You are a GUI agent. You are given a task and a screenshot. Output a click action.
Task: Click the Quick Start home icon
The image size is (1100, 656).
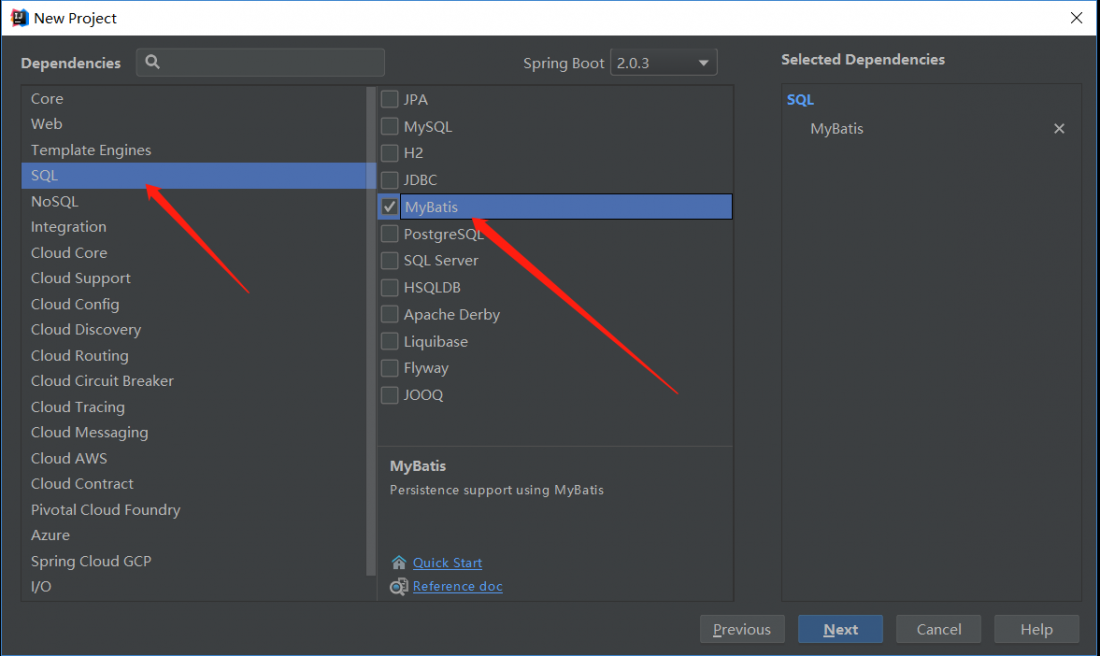tap(398, 563)
